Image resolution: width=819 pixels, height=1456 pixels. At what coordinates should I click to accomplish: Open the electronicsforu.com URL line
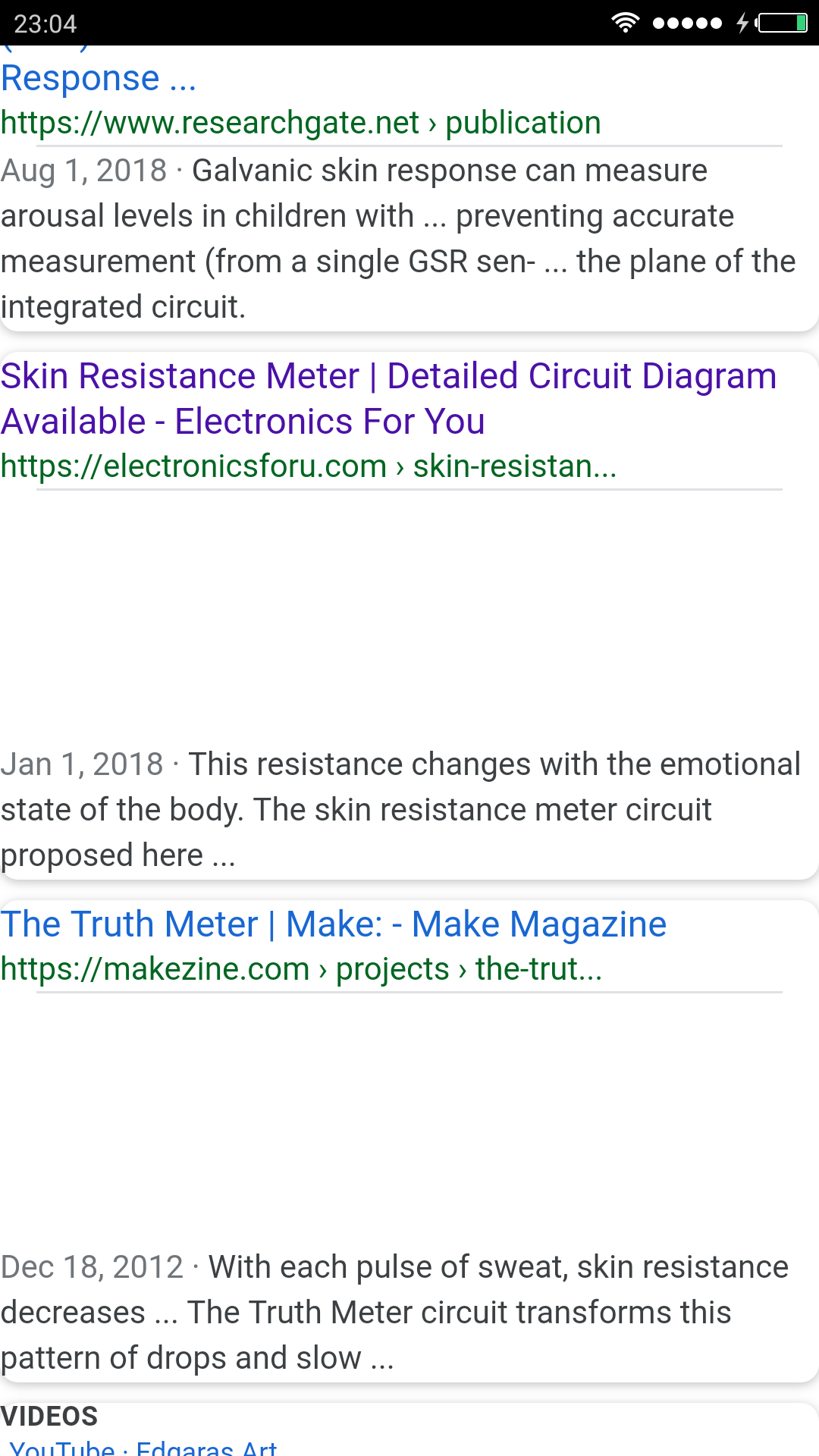coord(308,466)
